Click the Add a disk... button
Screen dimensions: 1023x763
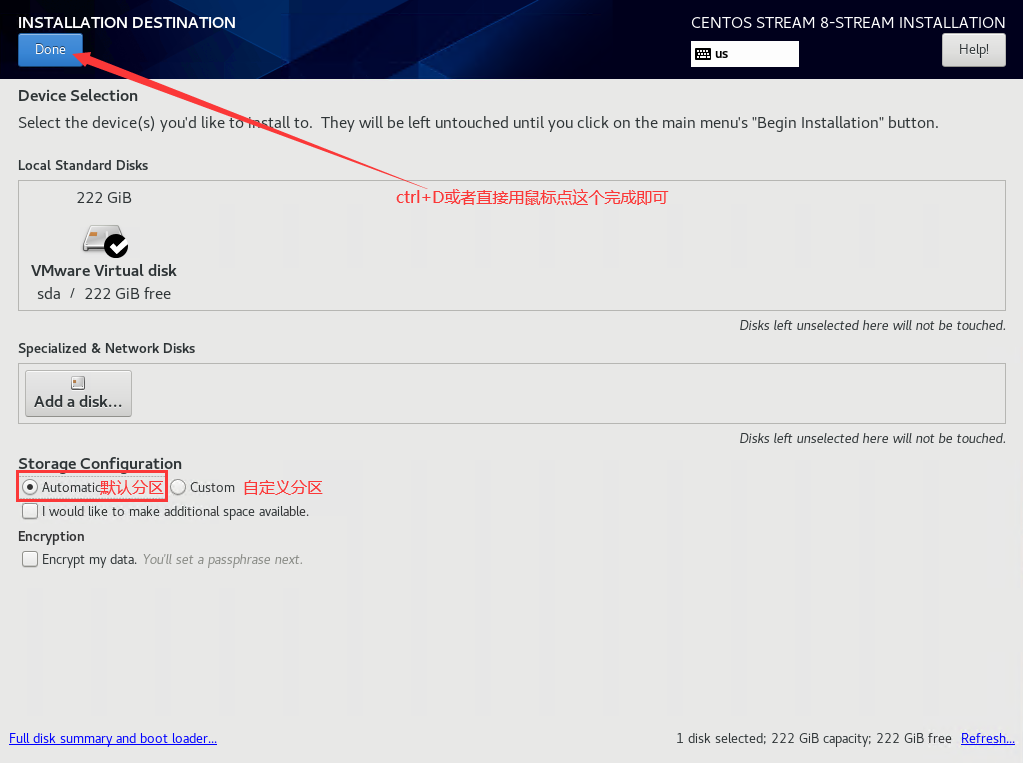click(x=78, y=394)
